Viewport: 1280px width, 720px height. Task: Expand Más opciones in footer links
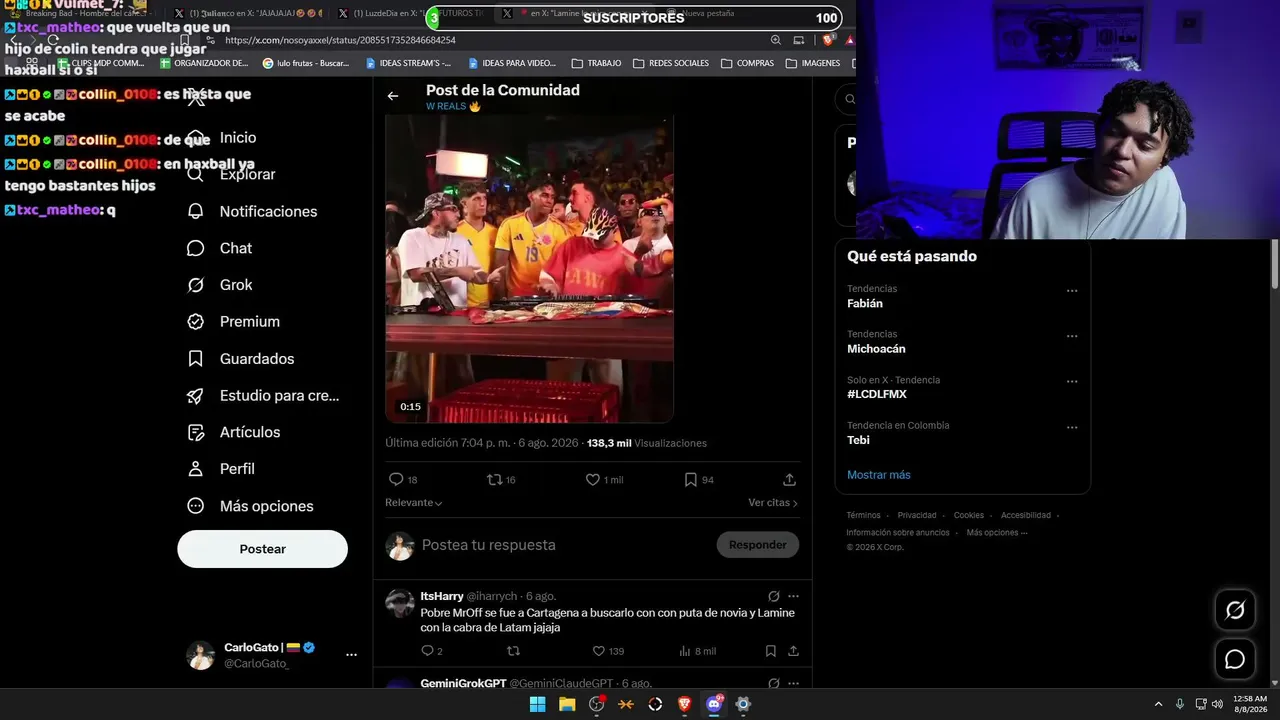click(996, 533)
